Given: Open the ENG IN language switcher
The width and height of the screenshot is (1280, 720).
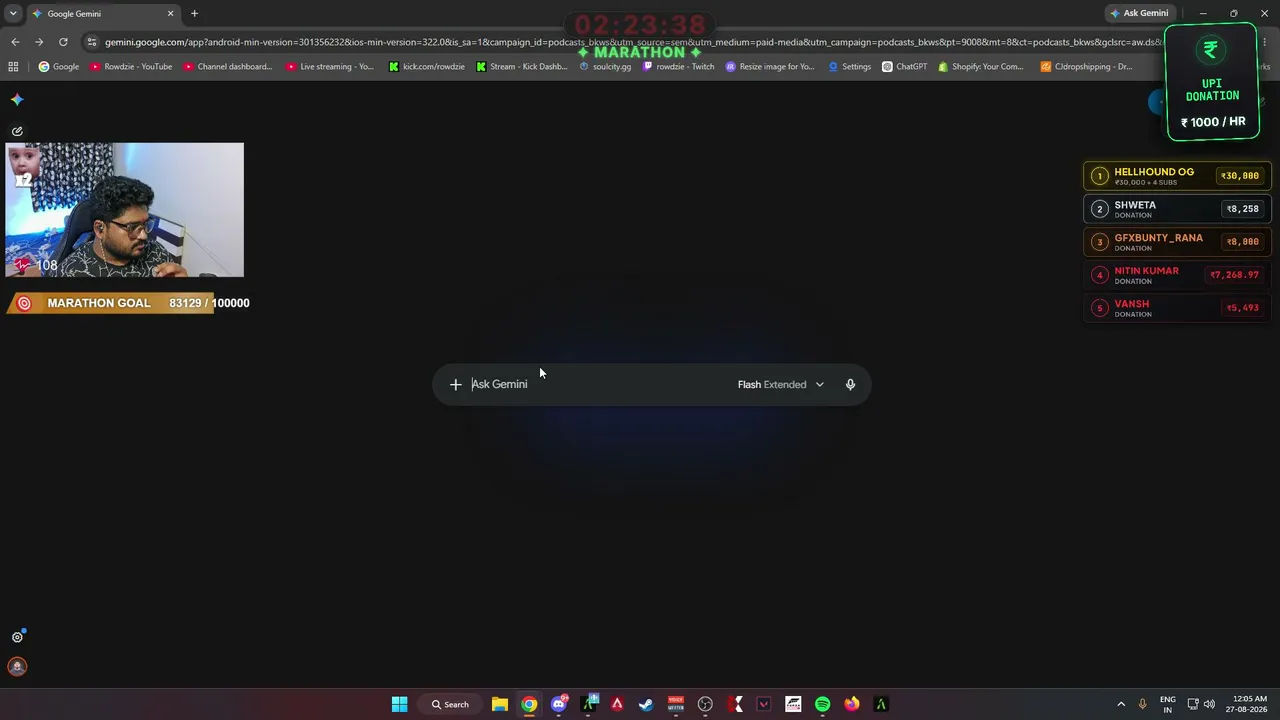Looking at the screenshot, I should point(1168,704).
